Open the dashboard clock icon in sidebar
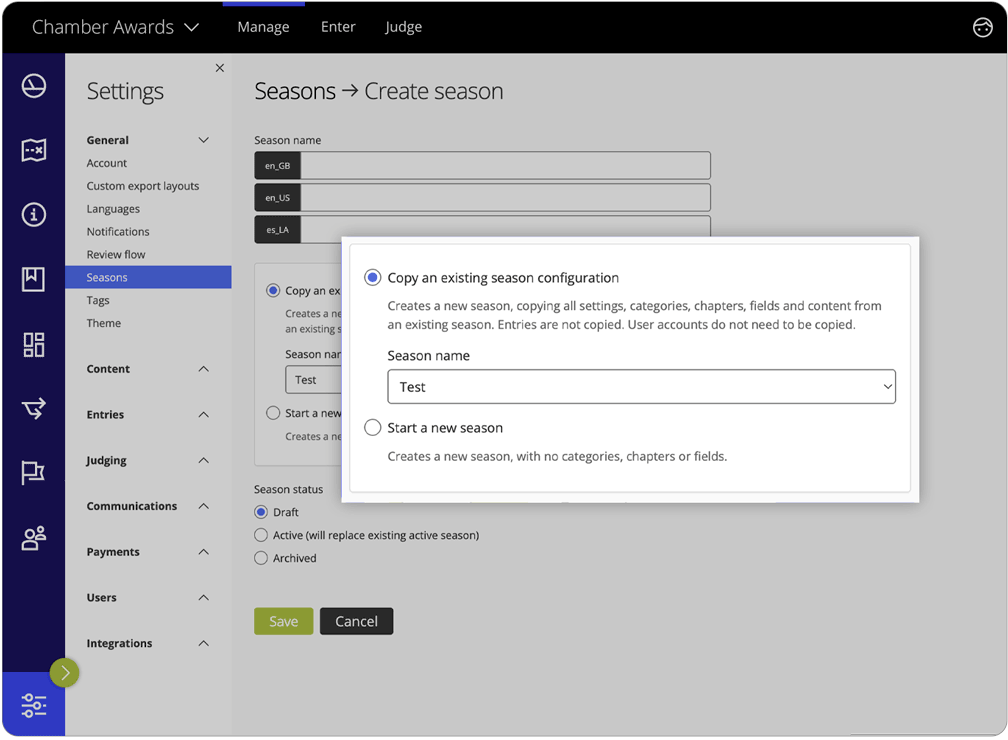The width and height of the screenshot is (1008, 740). 33,85
